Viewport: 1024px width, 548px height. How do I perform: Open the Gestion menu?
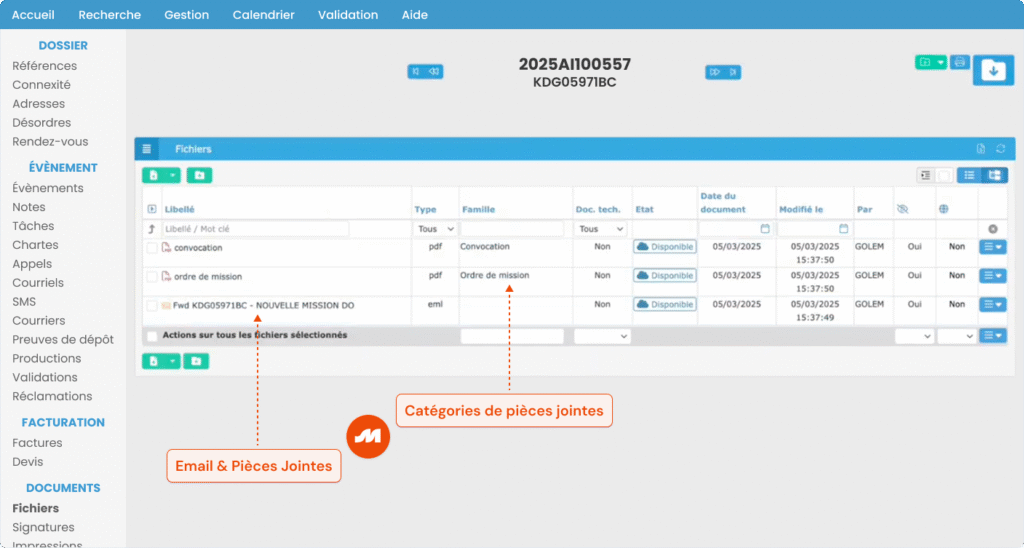[187, 14]
